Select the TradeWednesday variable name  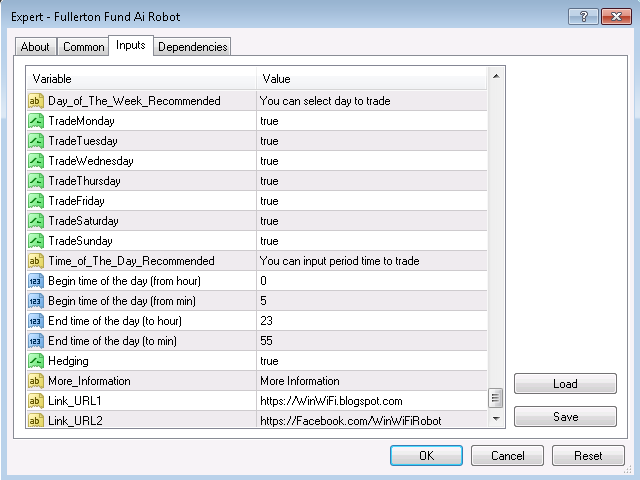click(91, 161)
